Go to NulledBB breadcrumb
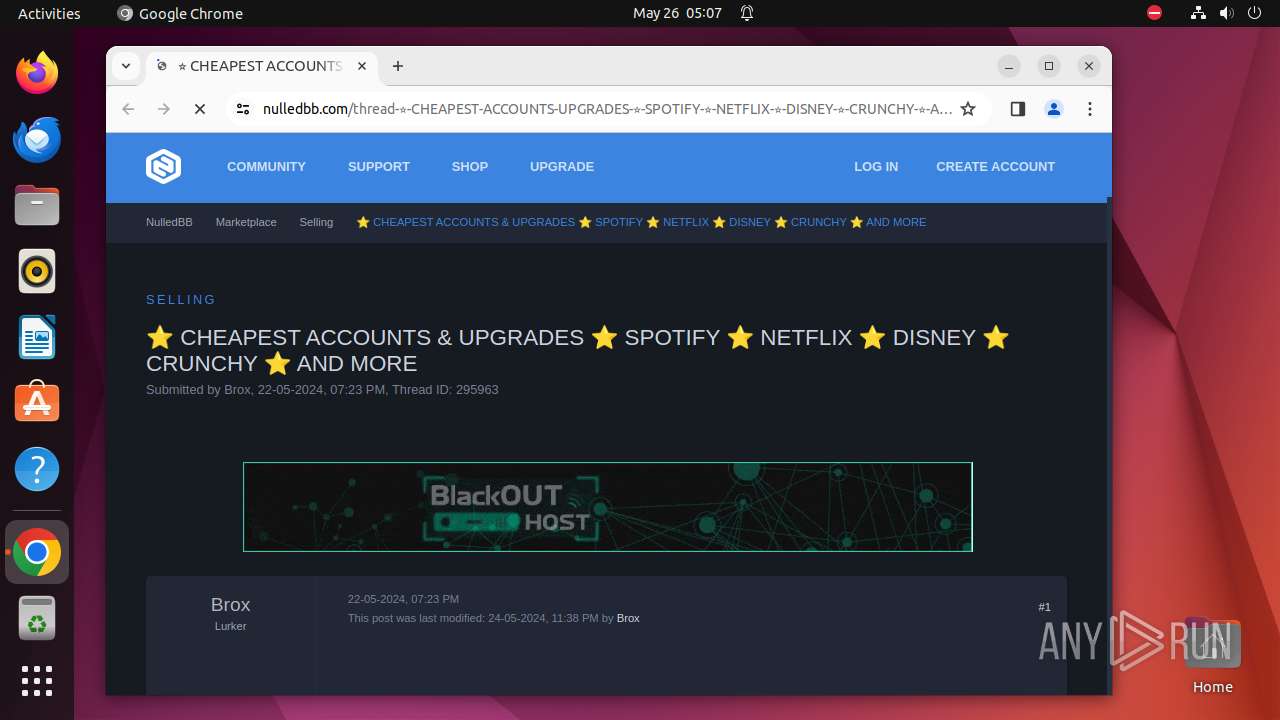 tap(169, 222)
